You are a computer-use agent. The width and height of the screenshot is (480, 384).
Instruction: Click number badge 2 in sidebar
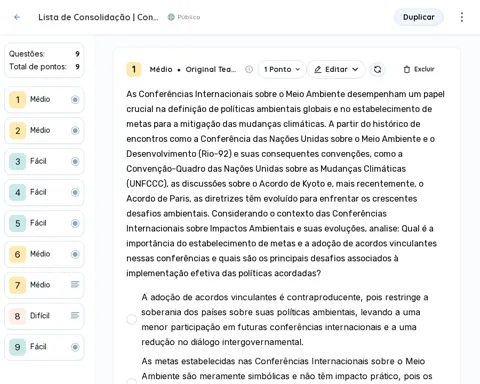click(x=18, y=130)
